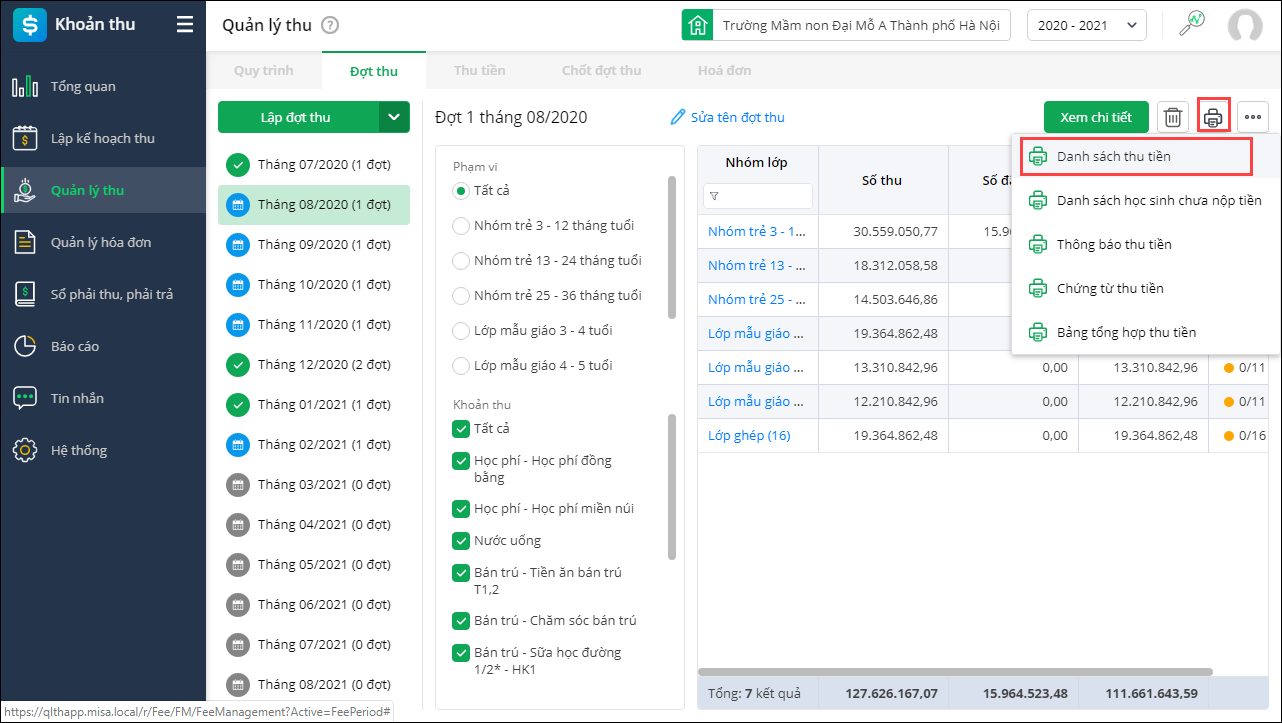Uncheck the Nước uống checkbox
This screenshot has height=723, width=1282.
coord(461,541)
